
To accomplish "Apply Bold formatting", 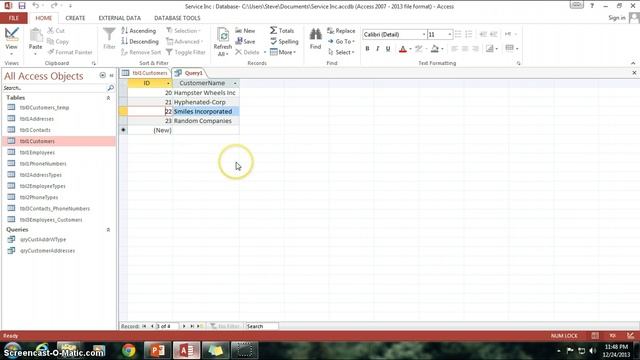I will tap(367, 49).
